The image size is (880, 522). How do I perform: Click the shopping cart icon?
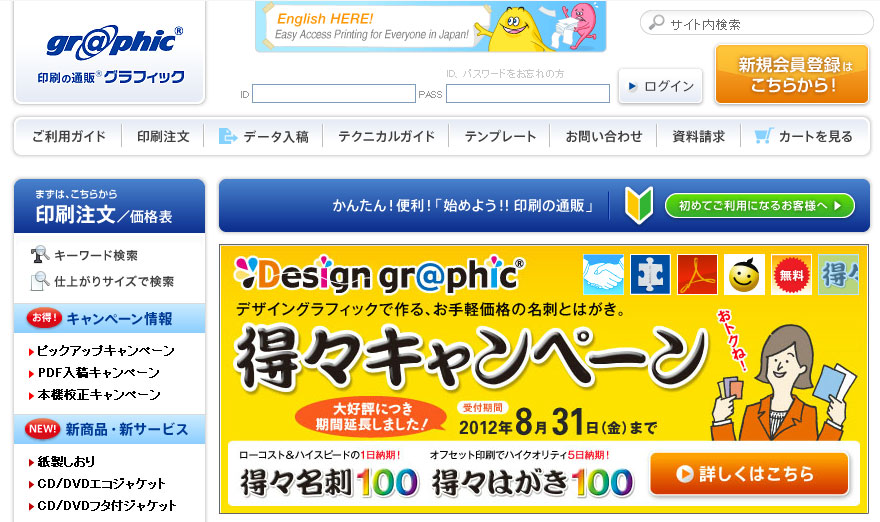(x=763, y=136)
